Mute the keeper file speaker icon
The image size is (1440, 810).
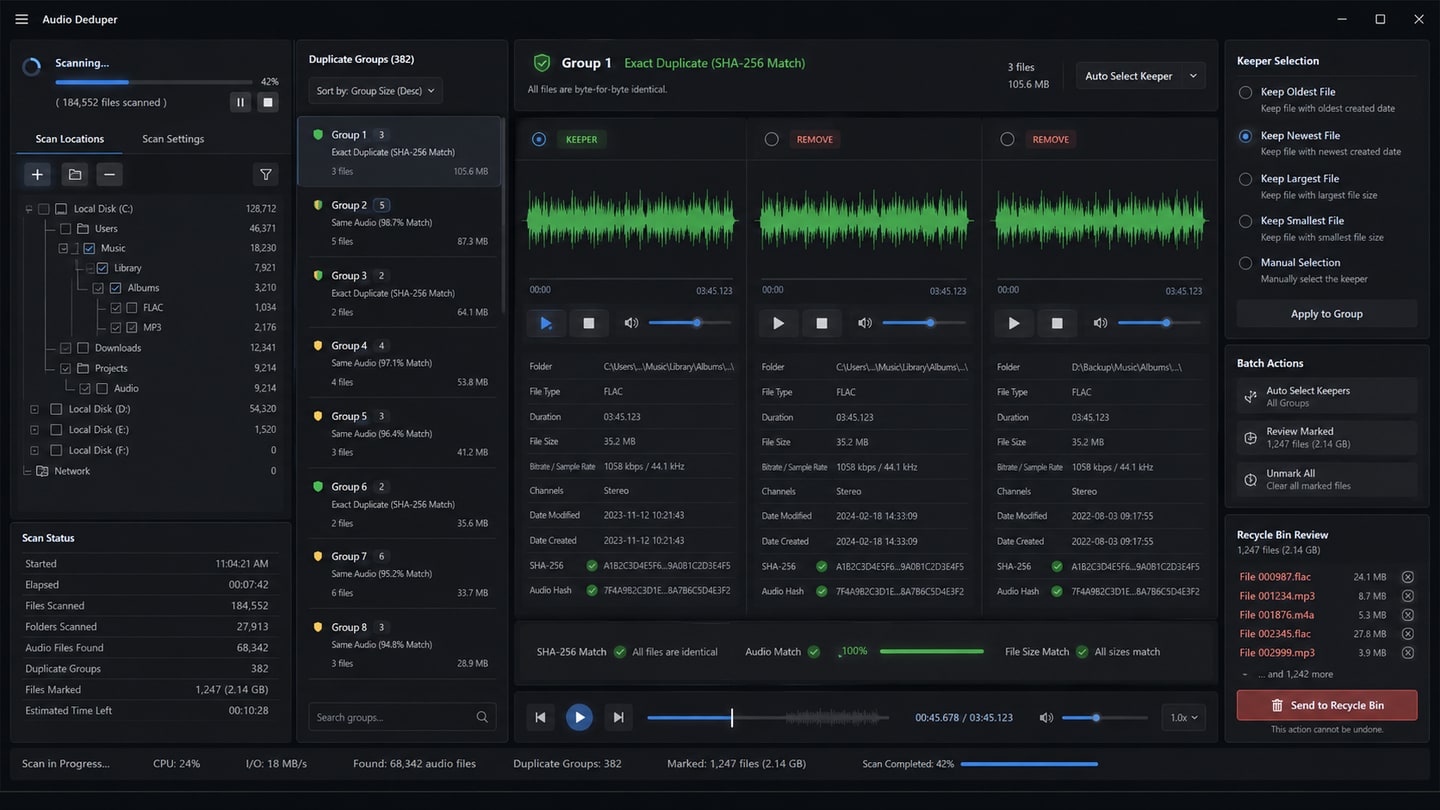[x=631, y=323]
